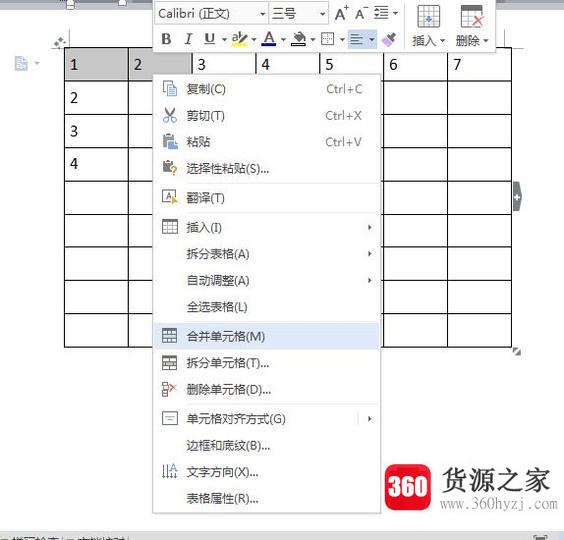564x540 pixels.
Task: Click the 插入 table insert icon
Action: (428, 17)
